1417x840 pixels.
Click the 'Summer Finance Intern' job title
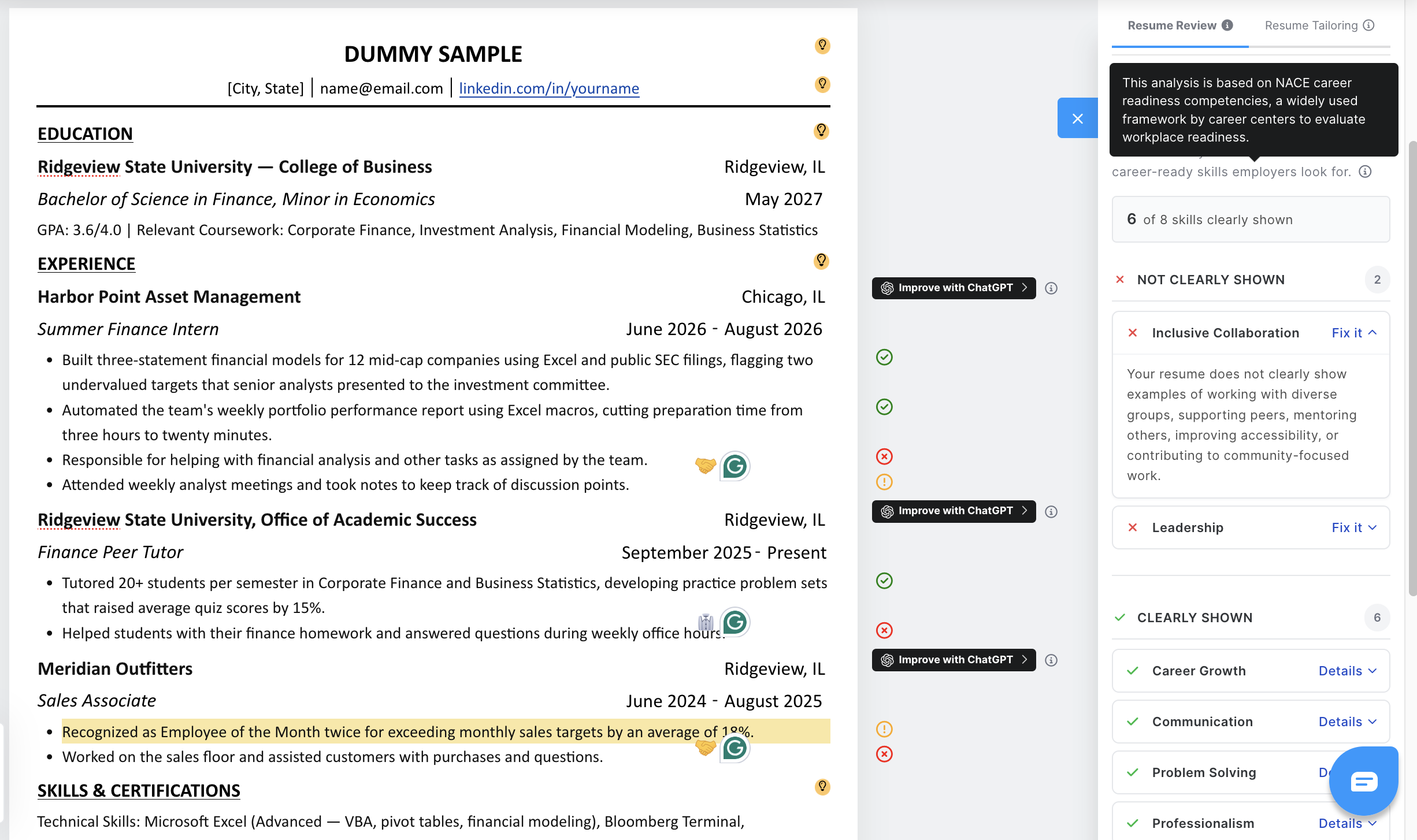pyautogui.click(x=128, y=329)
